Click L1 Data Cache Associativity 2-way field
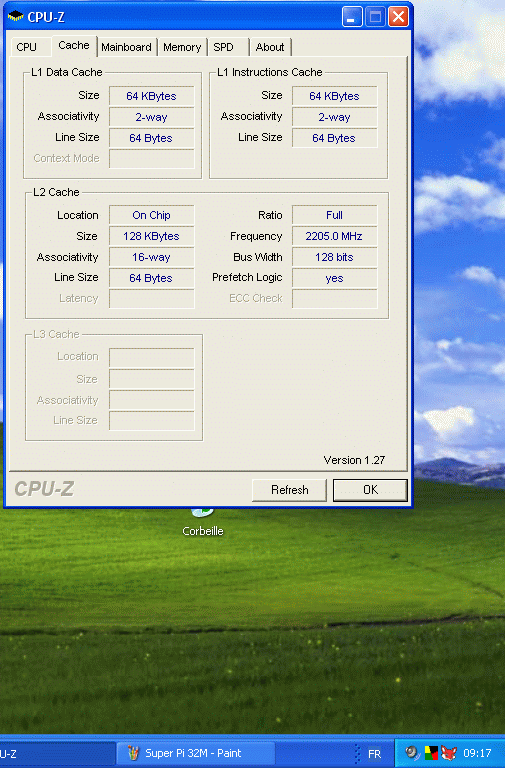Image resolution: width=505 pixels, height=768 pixels. tap(151, 117)
